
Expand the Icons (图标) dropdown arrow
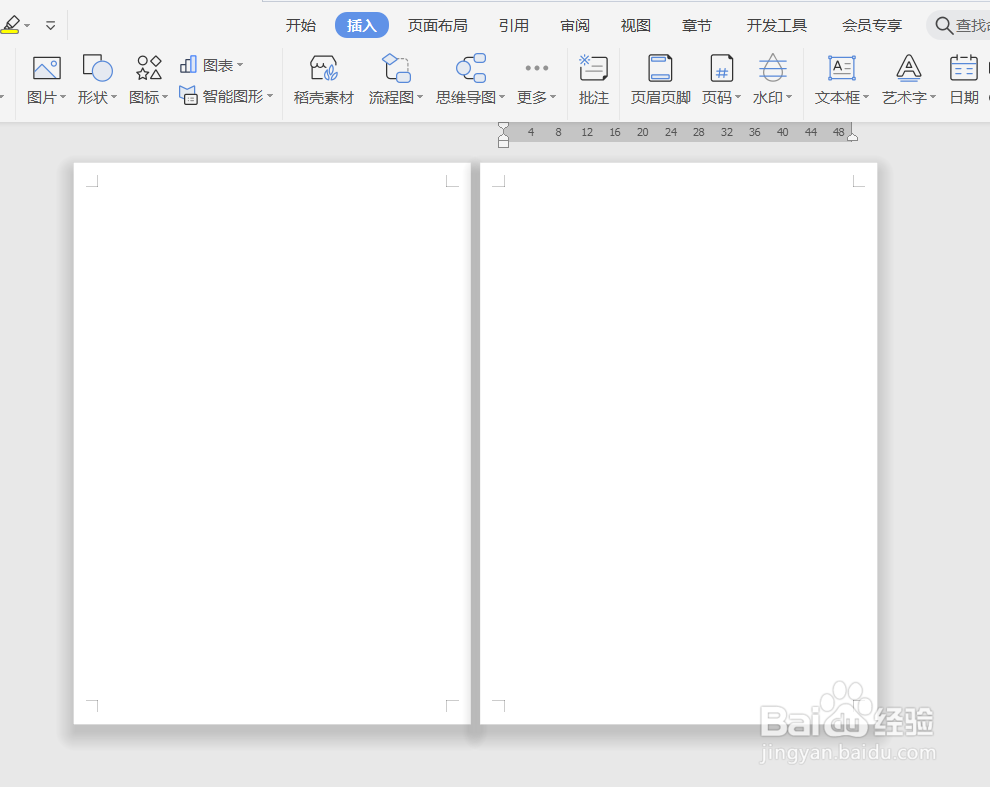tap(165, 97)
